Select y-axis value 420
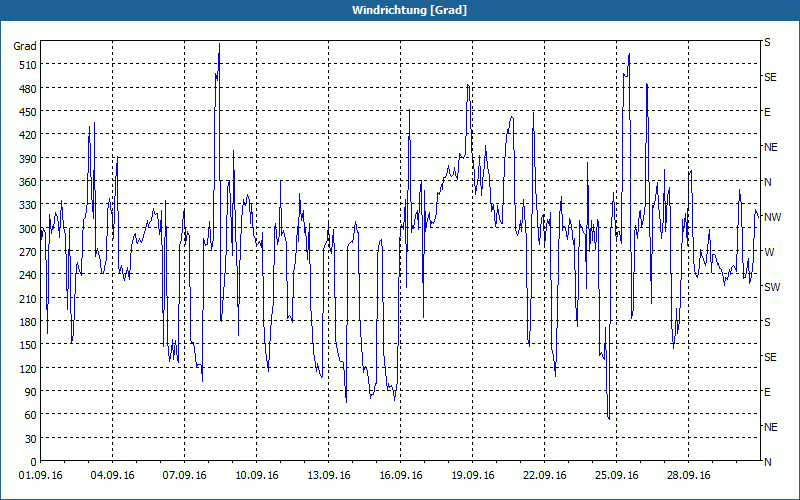Screen dimensions: 800x500 click(x=28, y=135)
